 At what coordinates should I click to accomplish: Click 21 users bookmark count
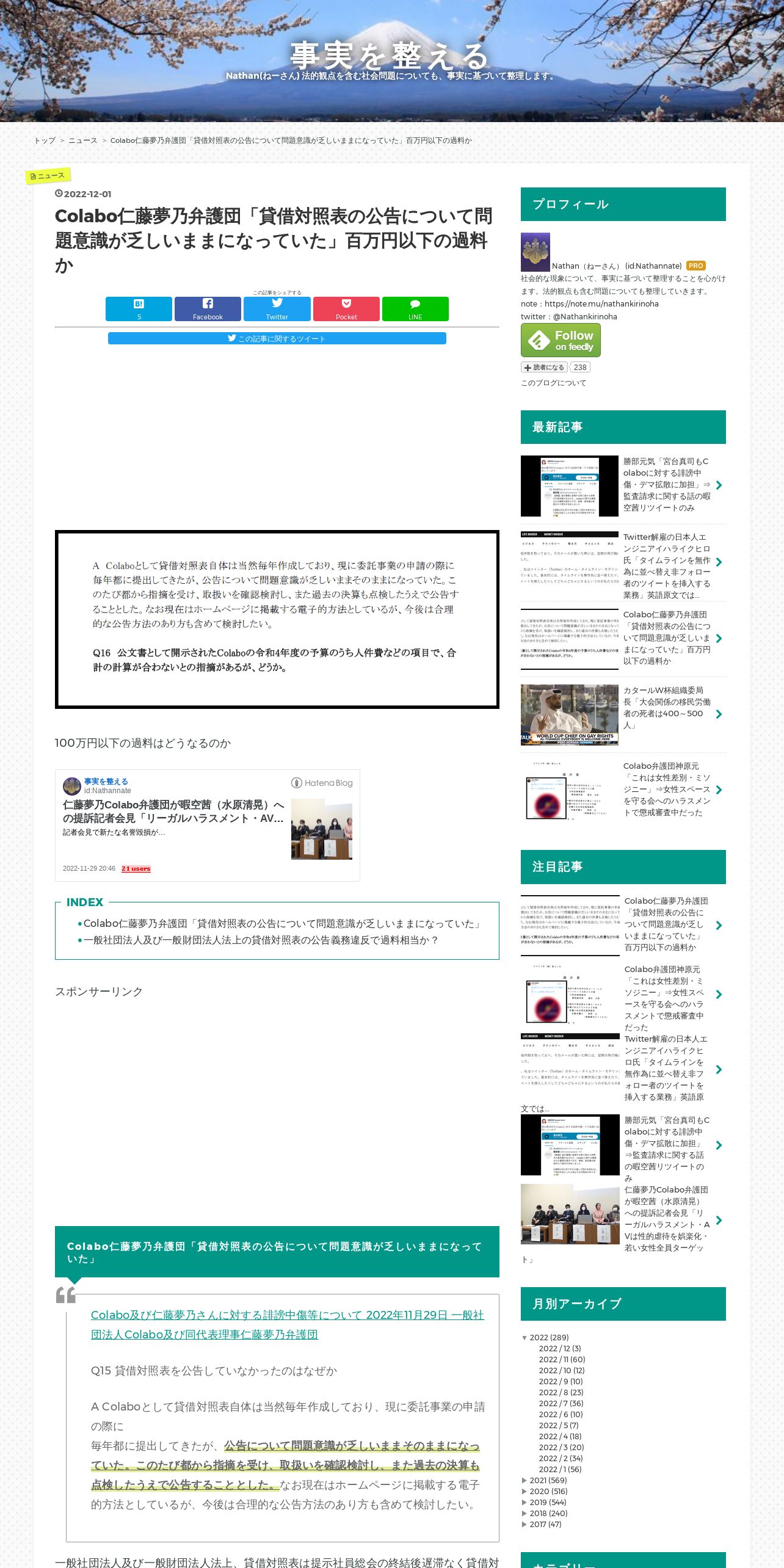pyautogui.click(x=136, y=869)
